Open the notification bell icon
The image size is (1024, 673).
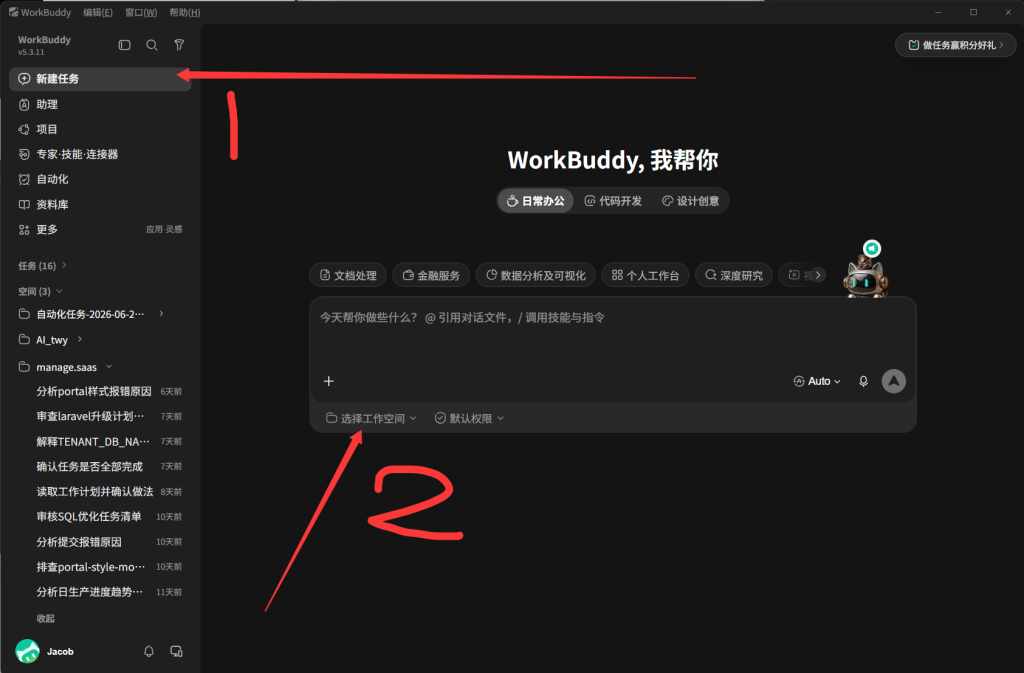[x=149, y=651]
